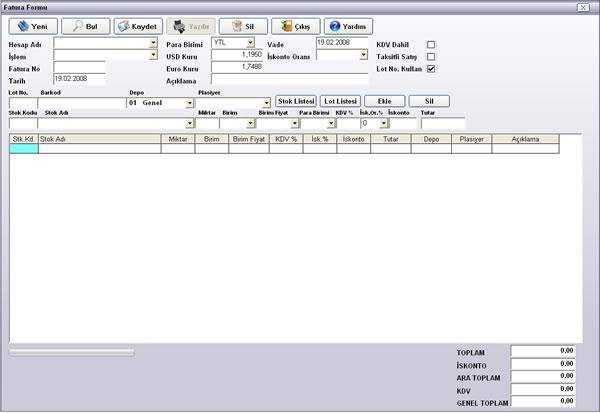Click the Yazdır print button
The height and width of the screenshot is (413, 600).
click(x=191, y=26)
